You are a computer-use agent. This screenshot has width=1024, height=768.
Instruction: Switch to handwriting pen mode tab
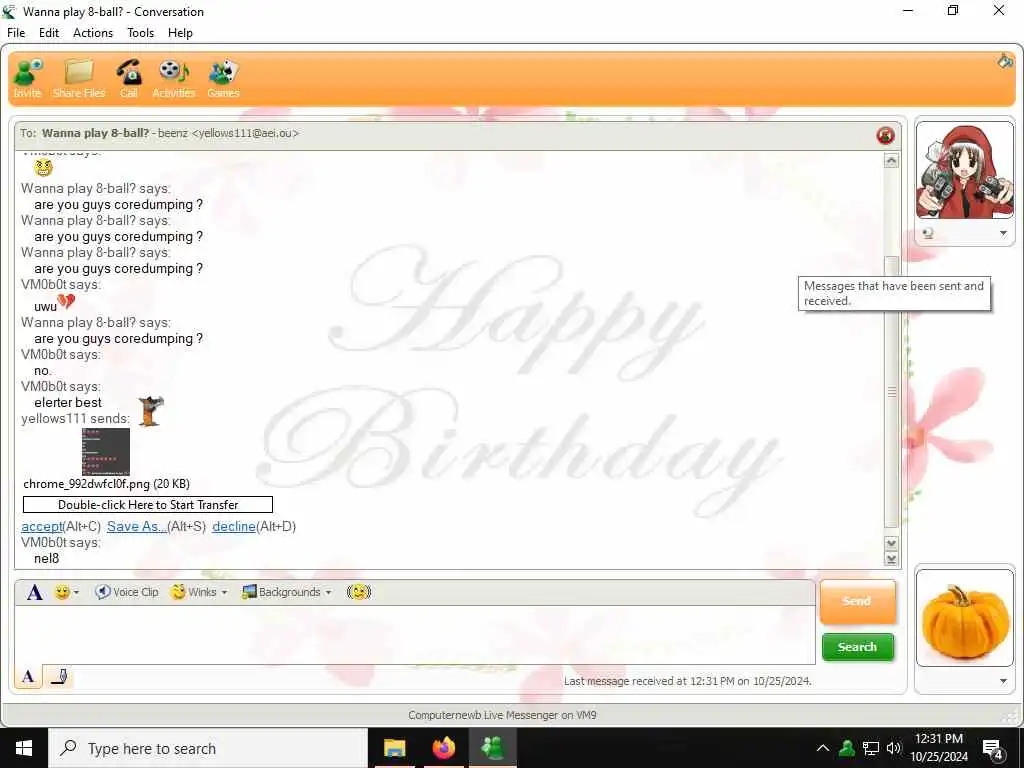pos(59,677)
